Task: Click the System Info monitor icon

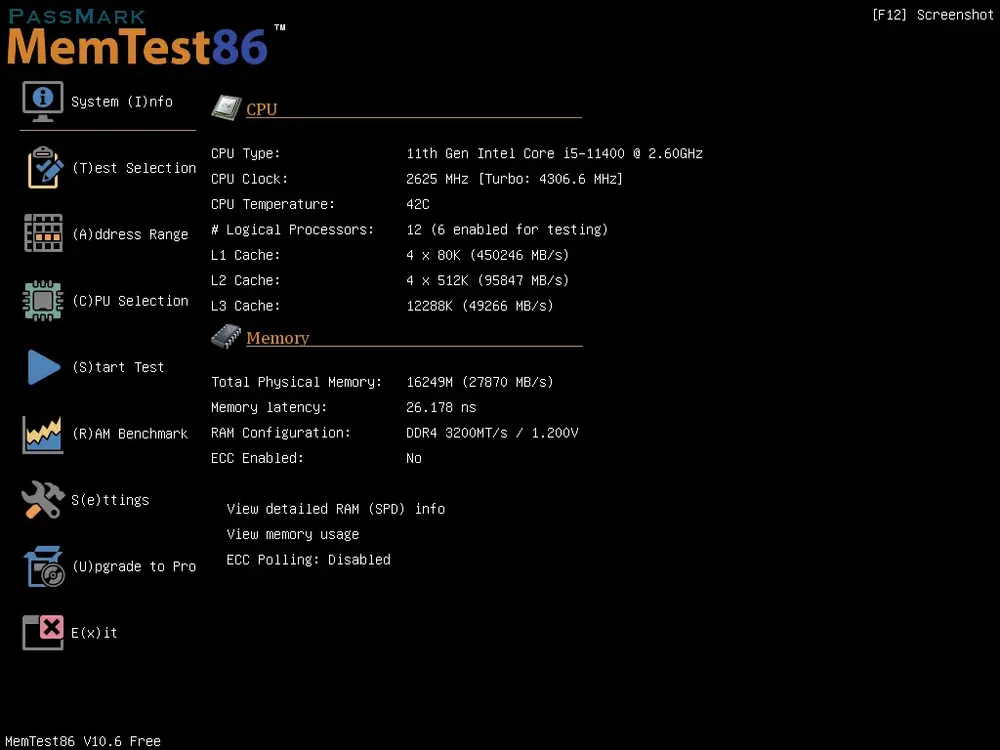Action: [43, 101]
